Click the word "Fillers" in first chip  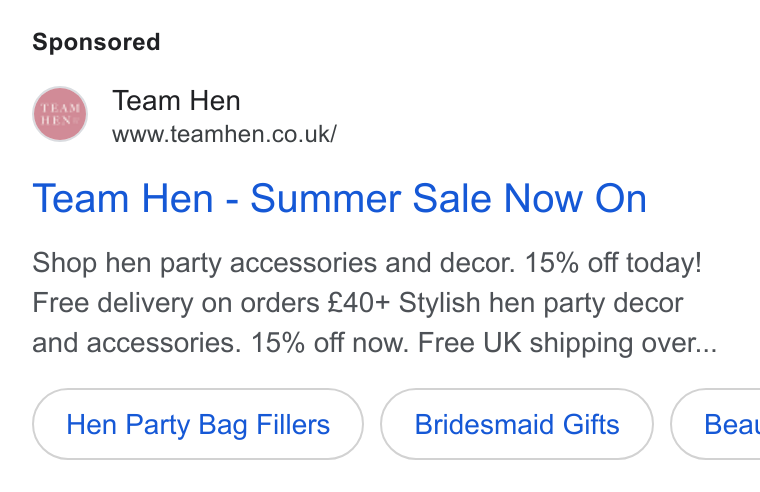(x=293, y=425)
